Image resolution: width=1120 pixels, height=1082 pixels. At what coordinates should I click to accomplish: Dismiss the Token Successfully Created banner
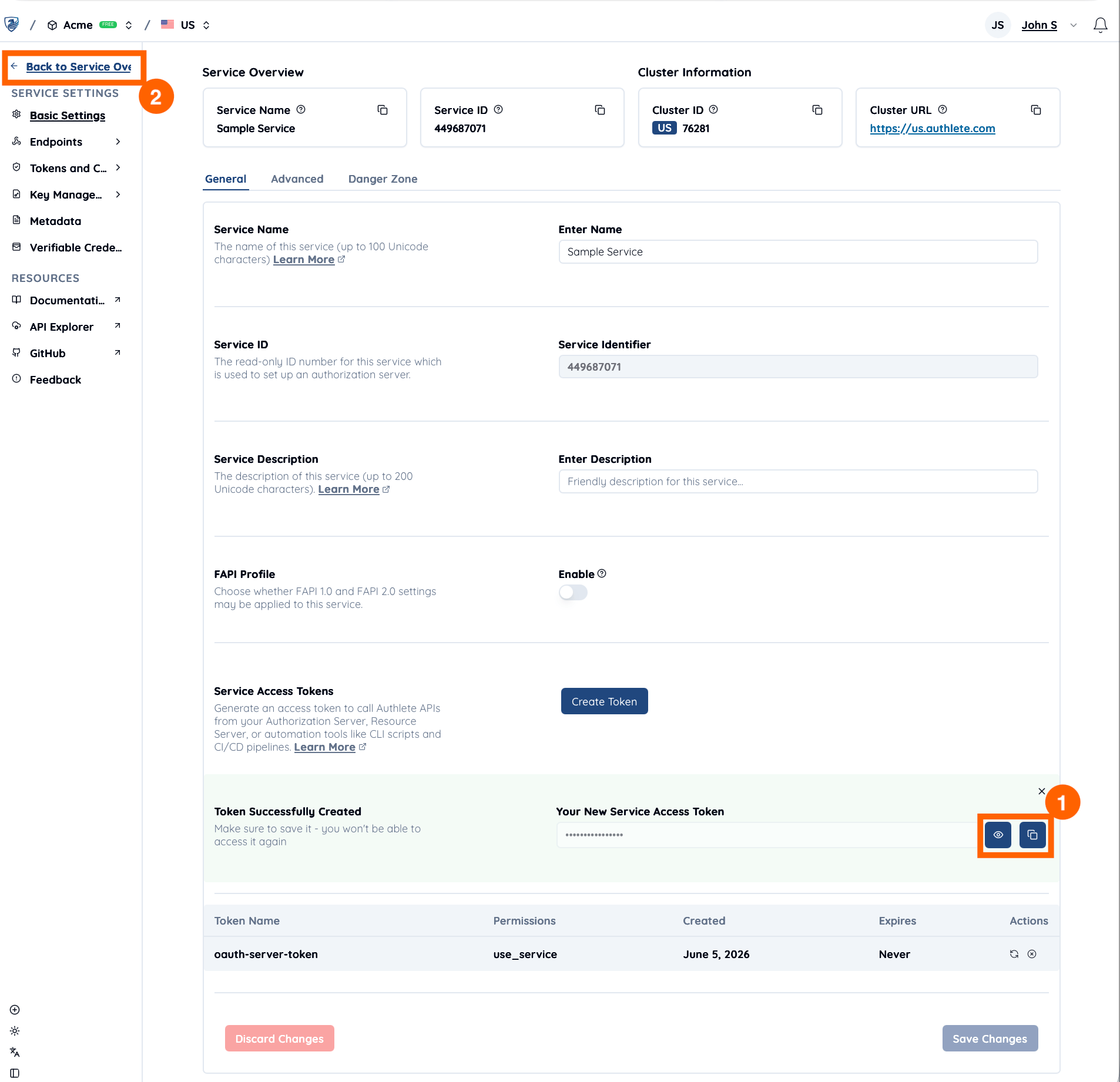coord(1041,791)
